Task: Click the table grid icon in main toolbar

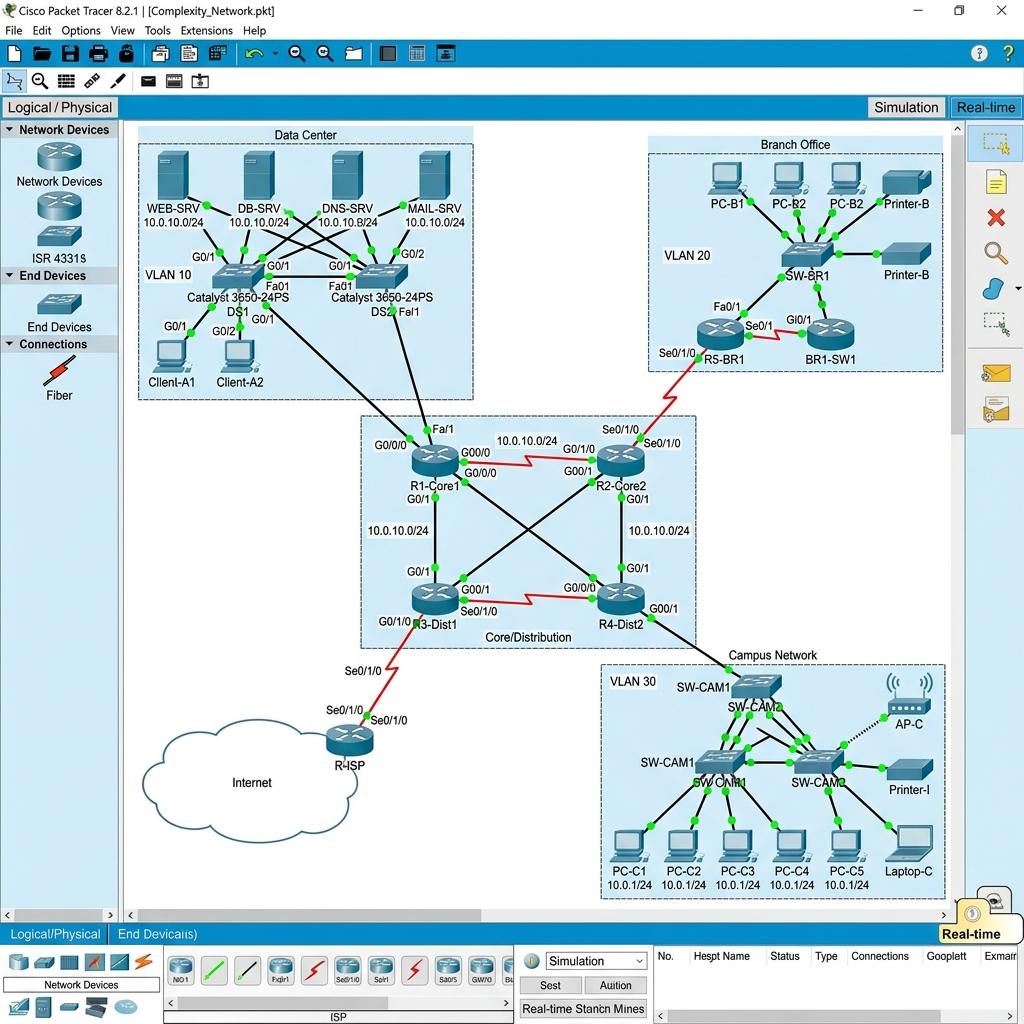Action: pyautogui.click(x=417, y=54)
